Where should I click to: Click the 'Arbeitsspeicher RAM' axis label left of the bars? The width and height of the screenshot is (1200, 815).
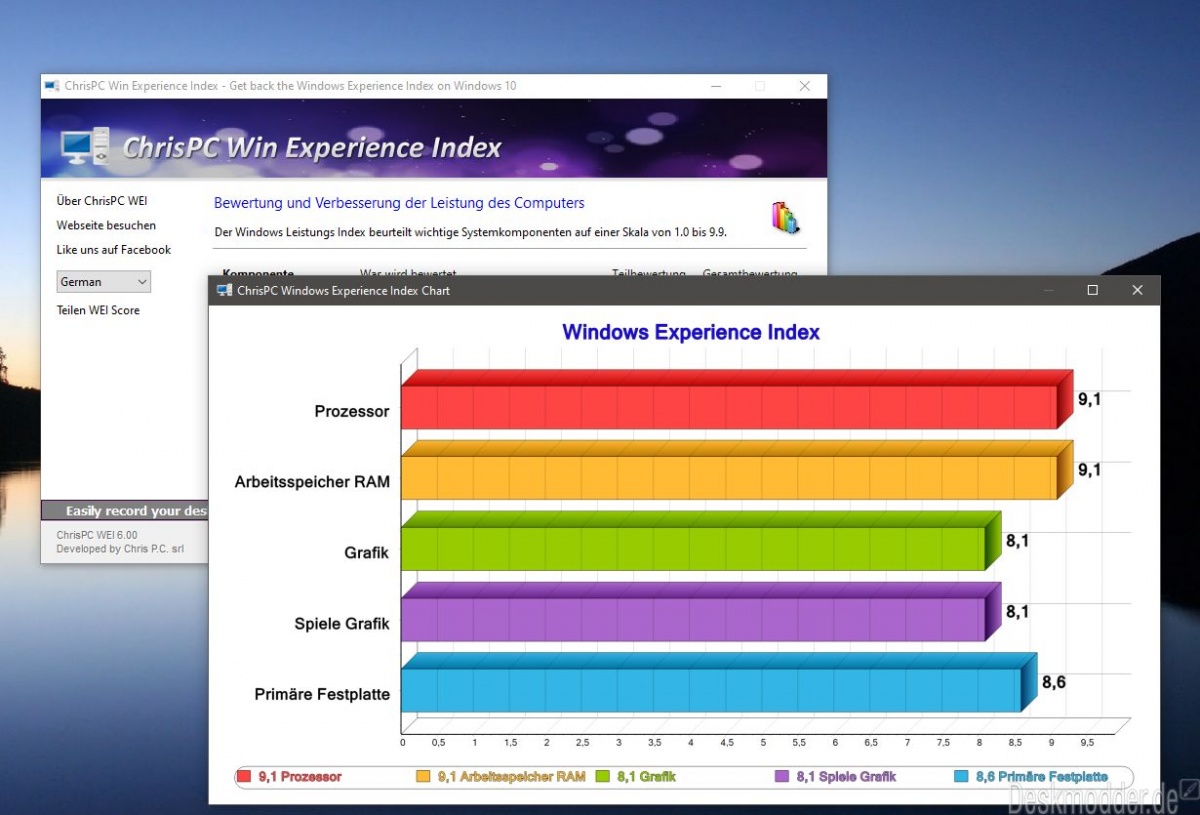tap(312, 482)
